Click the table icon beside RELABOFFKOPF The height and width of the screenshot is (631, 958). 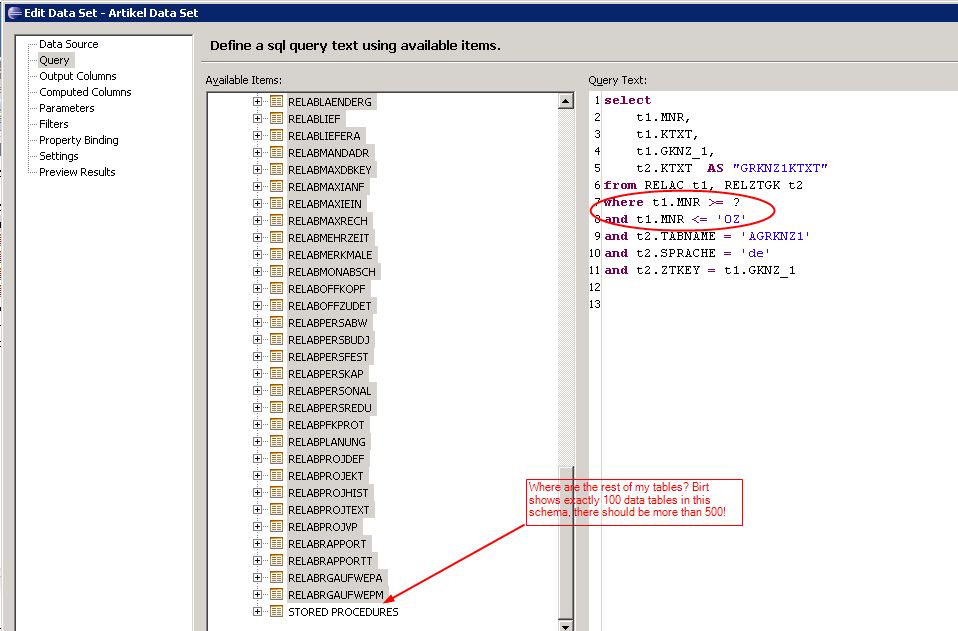(276, 288)
